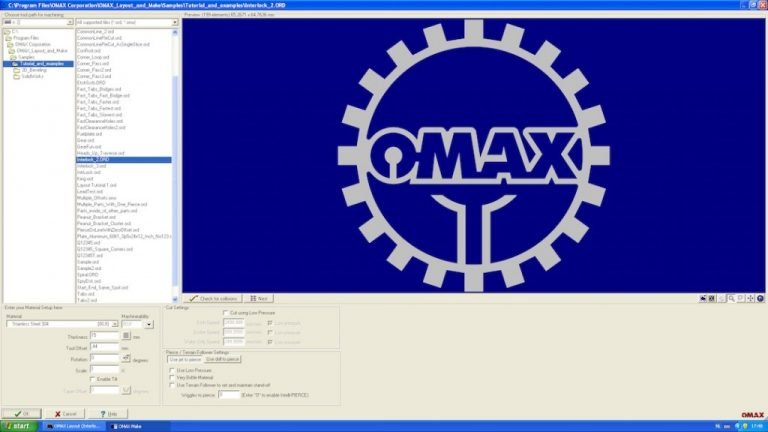The height and width of the screenshot is (432, 768).
Task: Check the Very Brittle Material option
Action: pos(172,378)
